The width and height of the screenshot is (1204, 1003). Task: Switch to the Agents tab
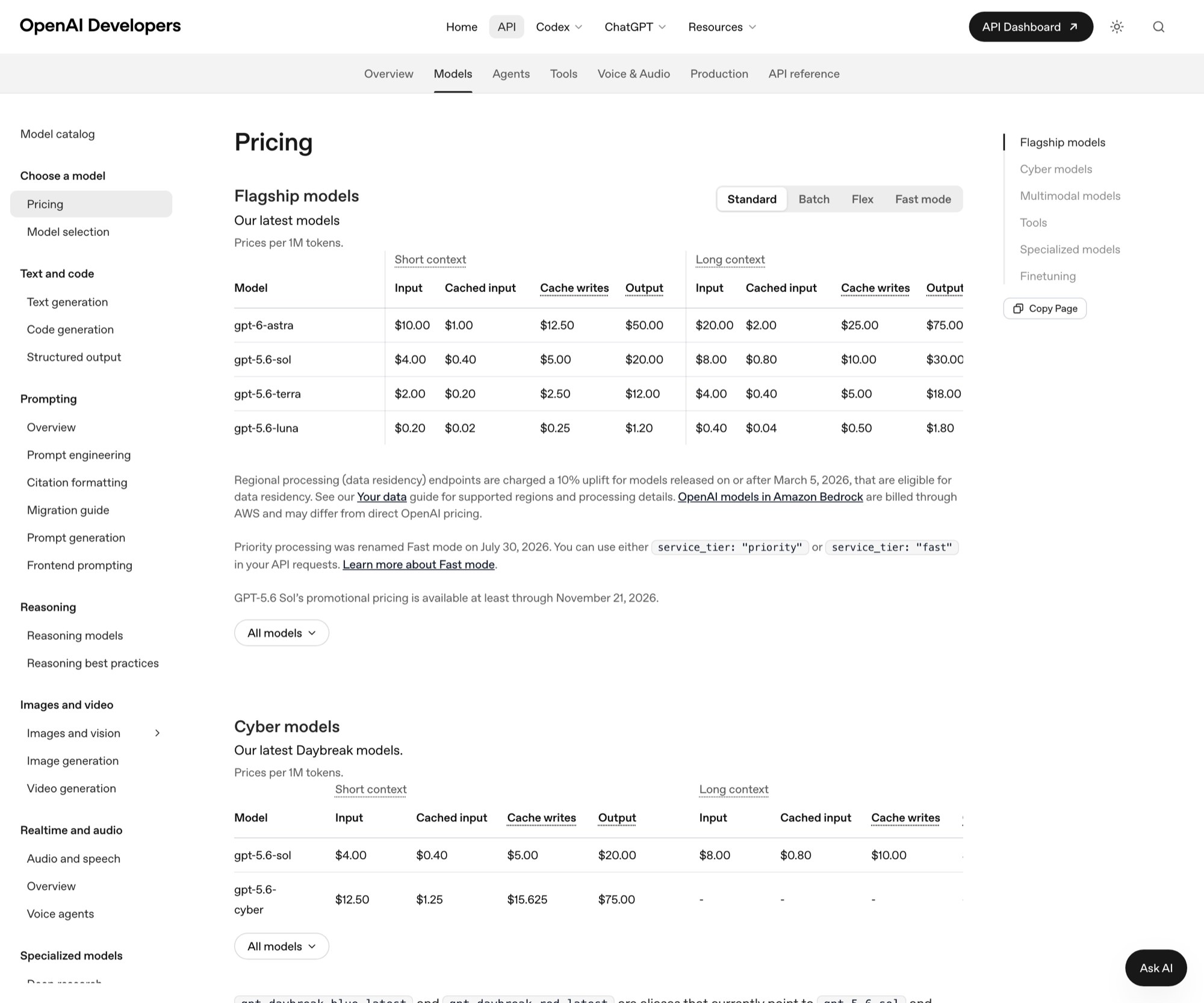(511, 73)
